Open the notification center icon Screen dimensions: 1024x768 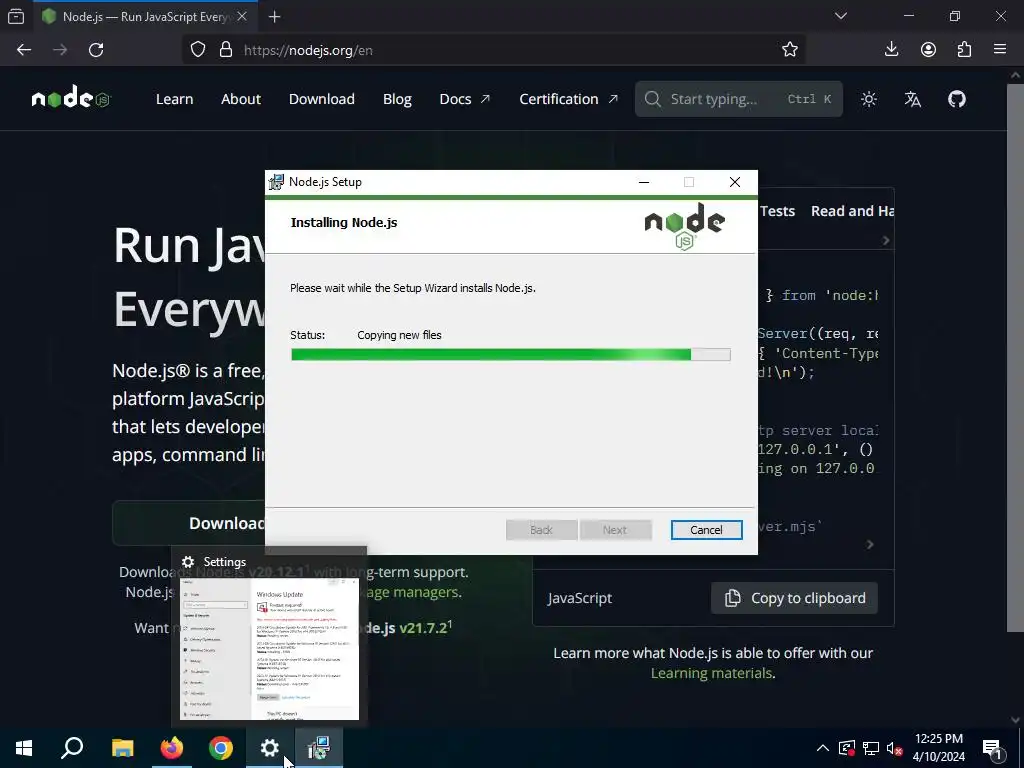point(993,749)
